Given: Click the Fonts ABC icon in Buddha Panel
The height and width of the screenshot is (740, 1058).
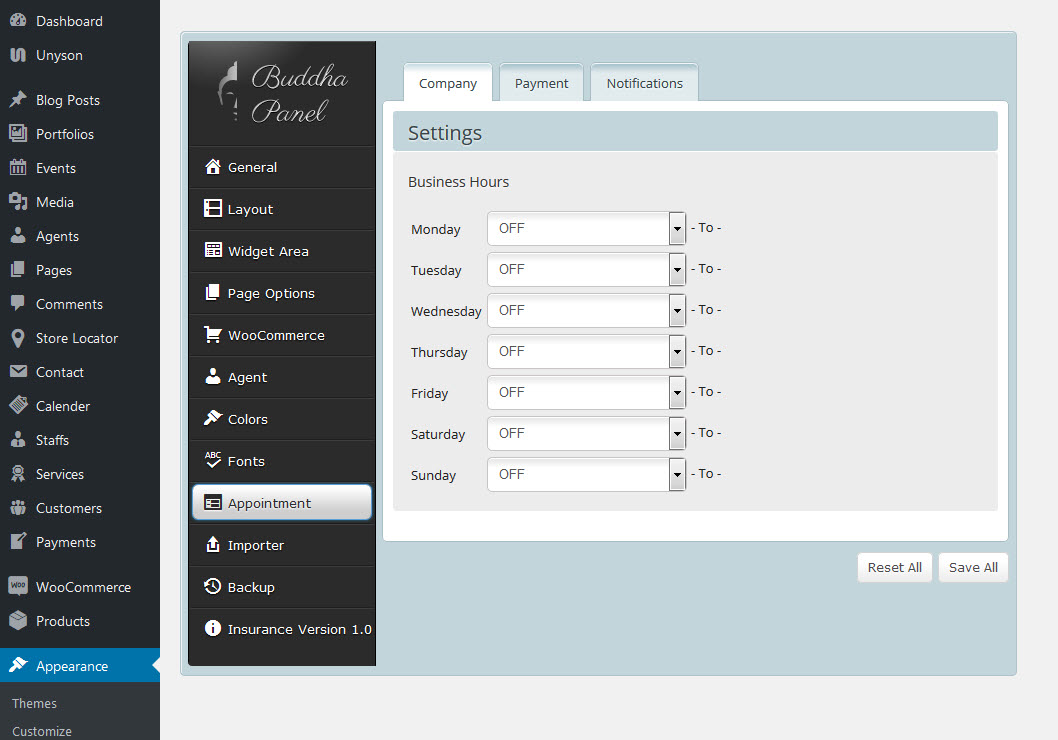Looking at the screenshot, I should [x=213, y=460].
